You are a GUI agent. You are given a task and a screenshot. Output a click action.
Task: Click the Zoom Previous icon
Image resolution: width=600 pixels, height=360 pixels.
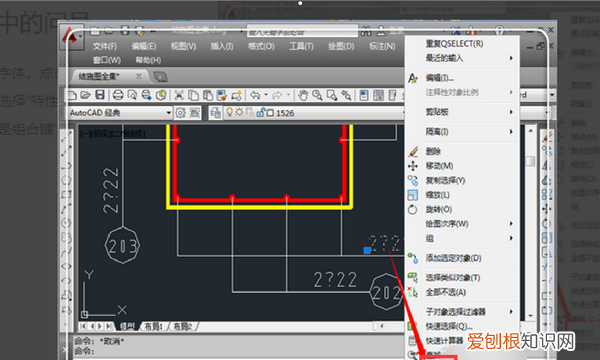(346, 95)
